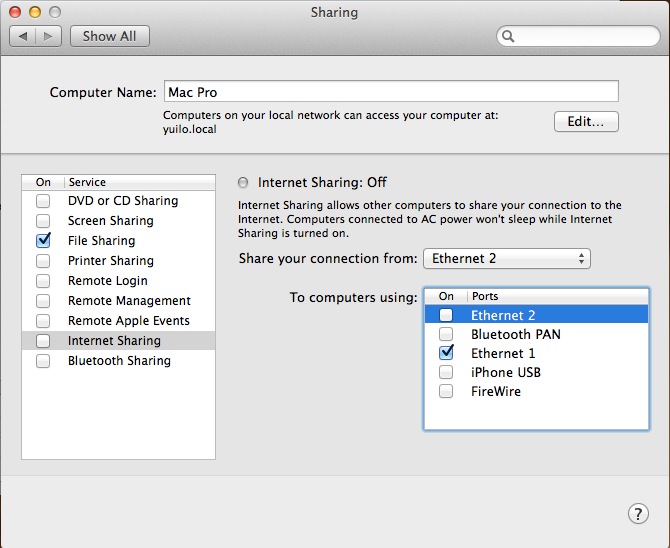Select the Ethernet 2 port row label
This screenshot has width=670, height=548.
tap(503, 315)
